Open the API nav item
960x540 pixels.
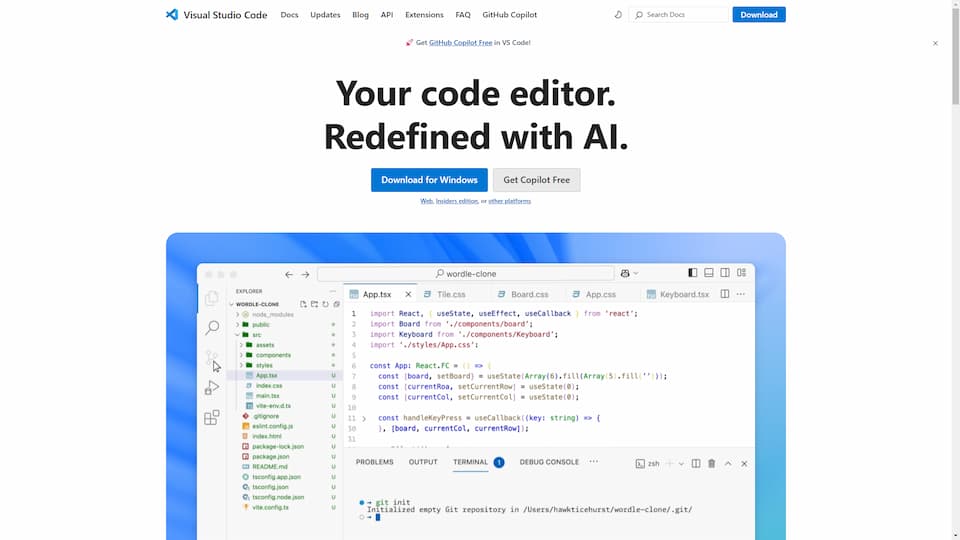click(x=387, y=15)
